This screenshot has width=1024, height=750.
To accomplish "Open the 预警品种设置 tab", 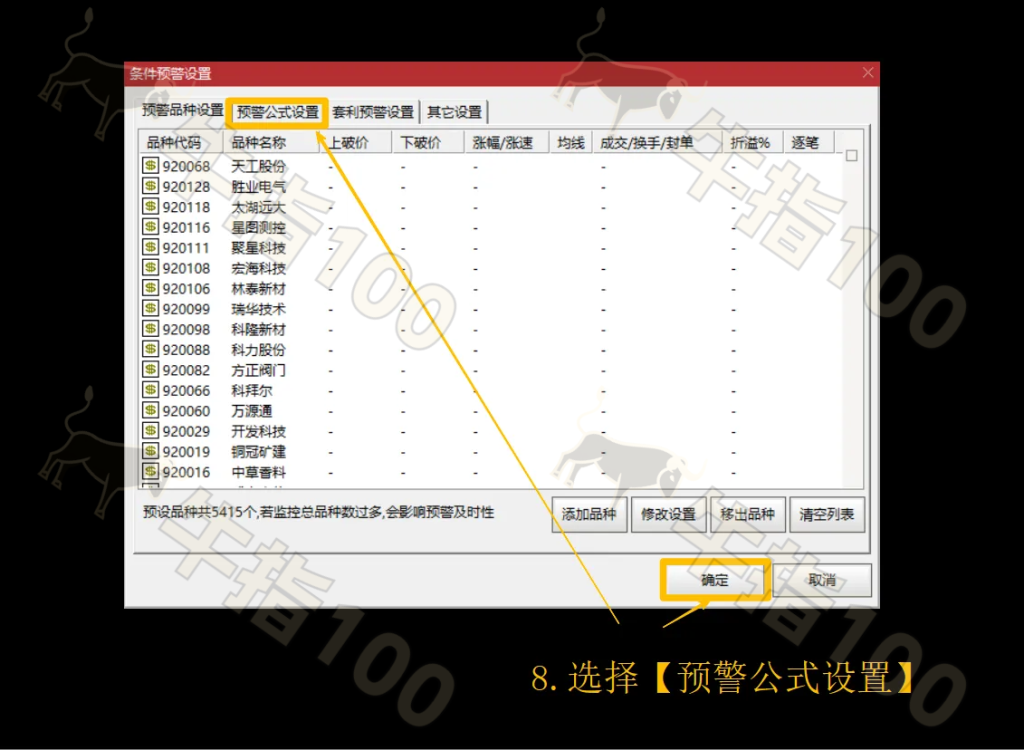I will tap(182, 110).
